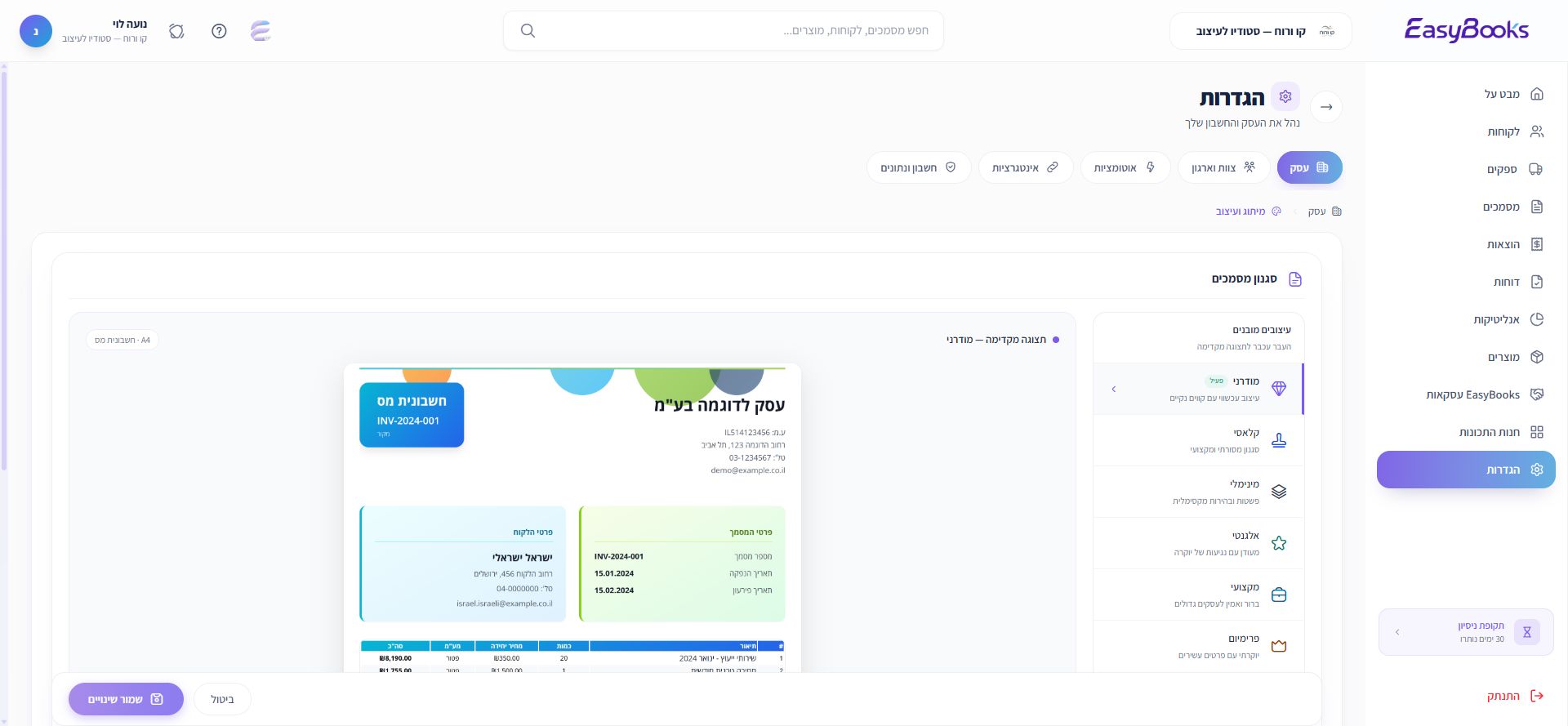1568x726 pixels.
Task: Select the קלאסי document style
Action: pos(1198,440)
